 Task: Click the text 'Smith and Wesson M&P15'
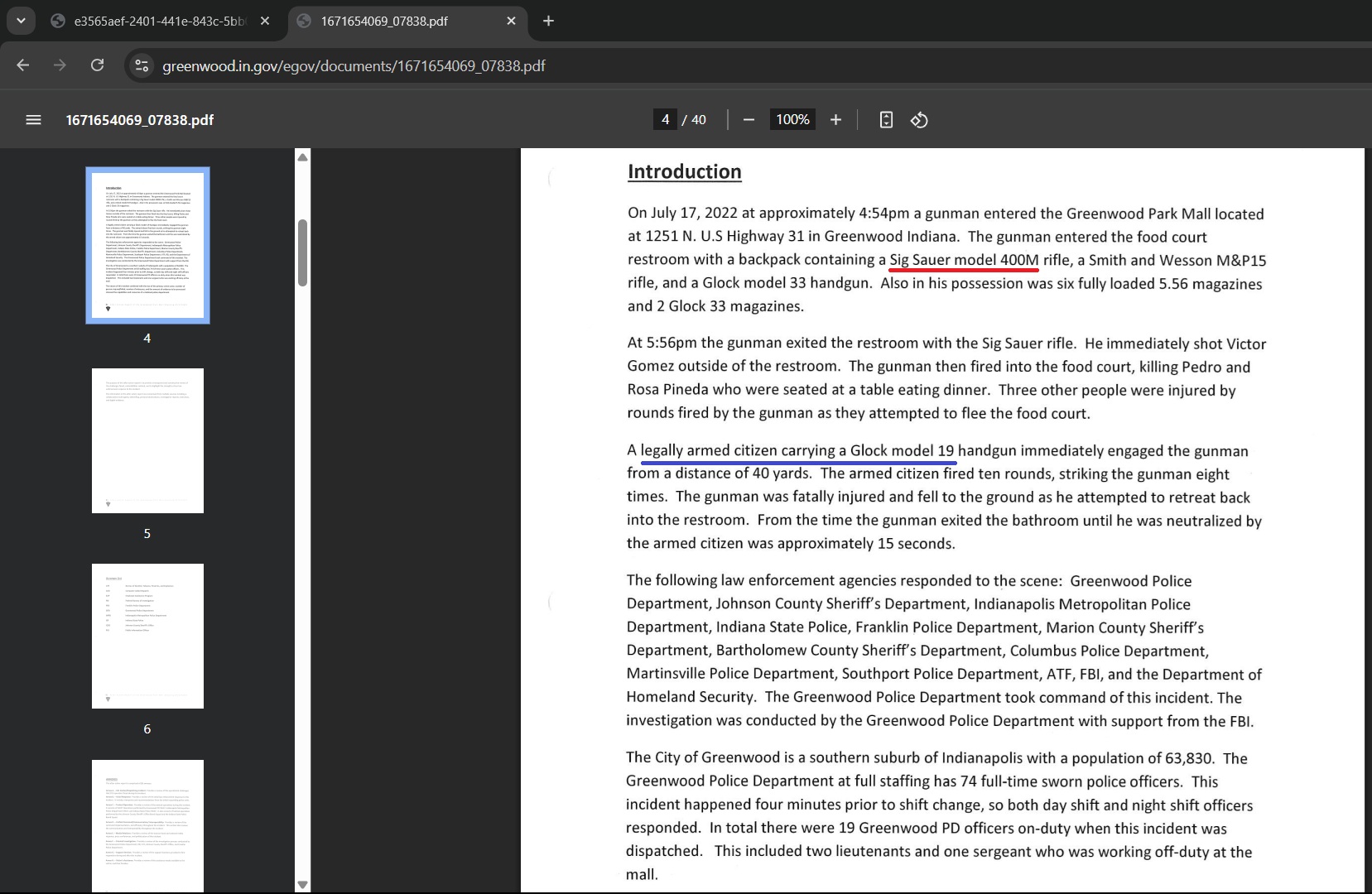coord(1177,260)
